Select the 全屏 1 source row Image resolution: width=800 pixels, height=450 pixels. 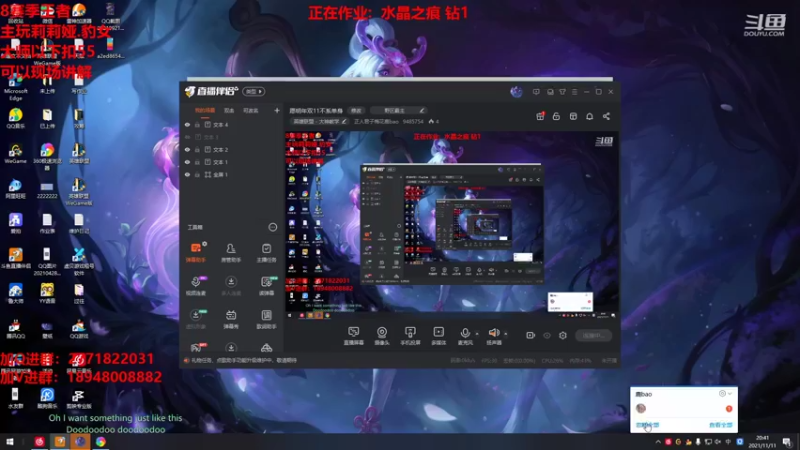(x=232, y=174)
